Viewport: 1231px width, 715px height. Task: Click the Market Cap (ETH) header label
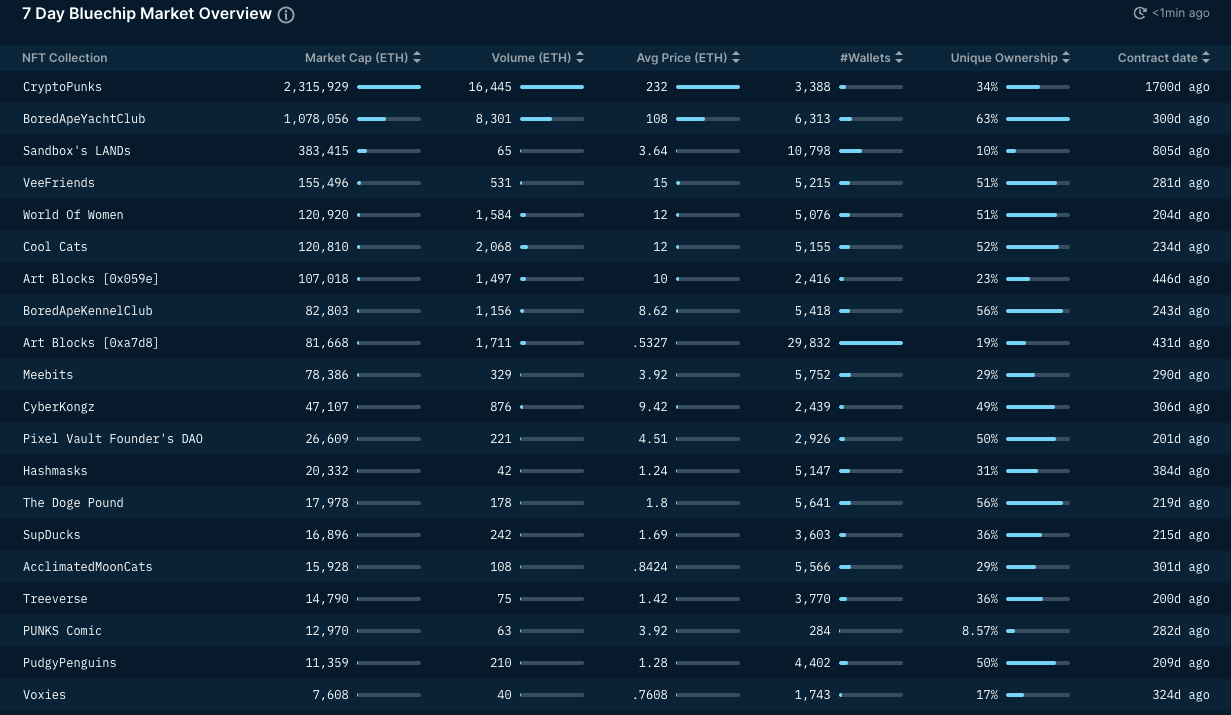point(356,58)
